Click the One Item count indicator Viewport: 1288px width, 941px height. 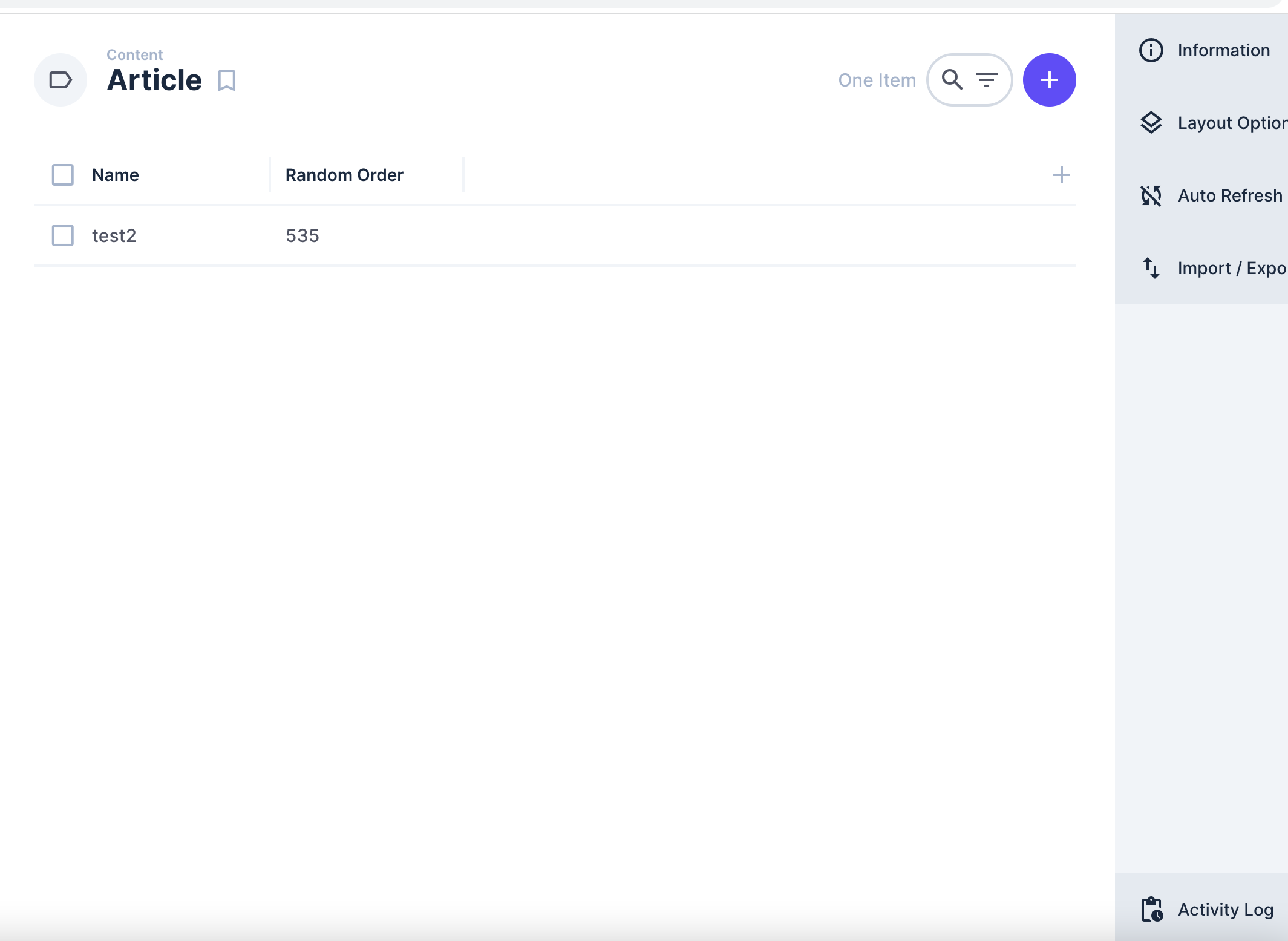877,79
